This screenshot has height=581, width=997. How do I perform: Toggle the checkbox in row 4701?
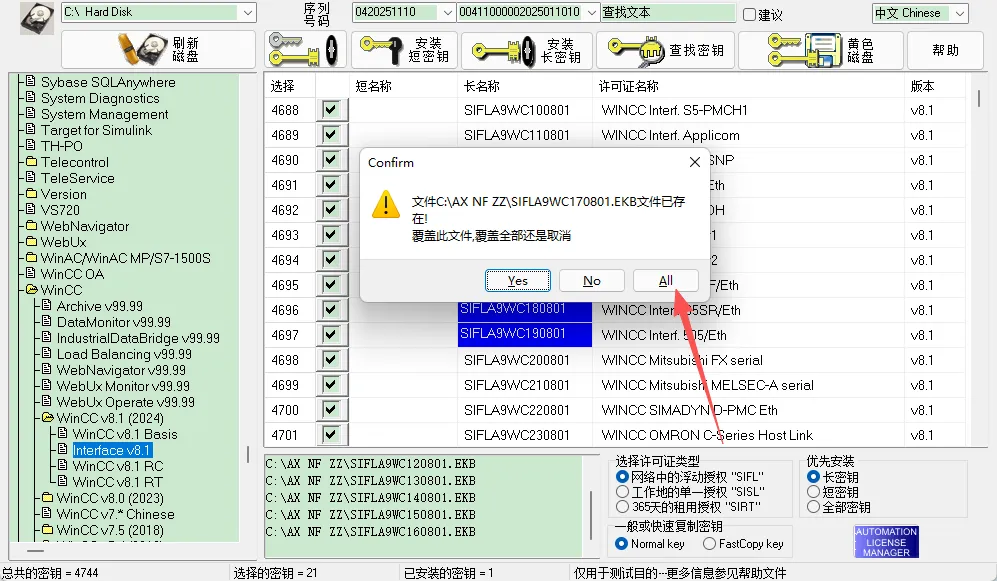click(331, 435)
